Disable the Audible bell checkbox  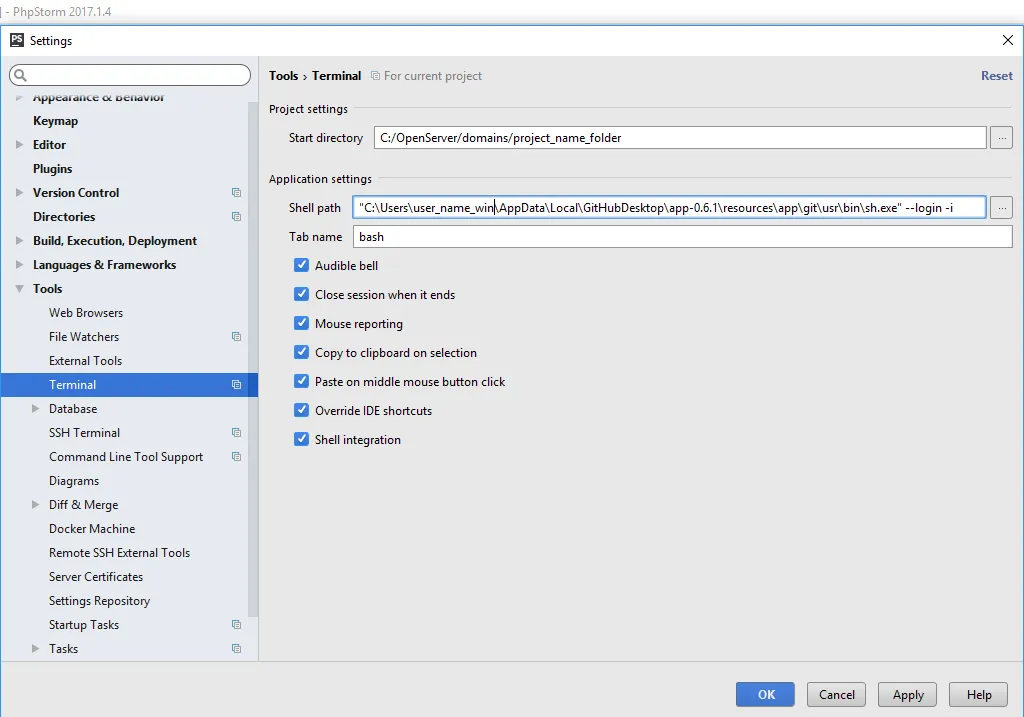click(x=301, y=265)
